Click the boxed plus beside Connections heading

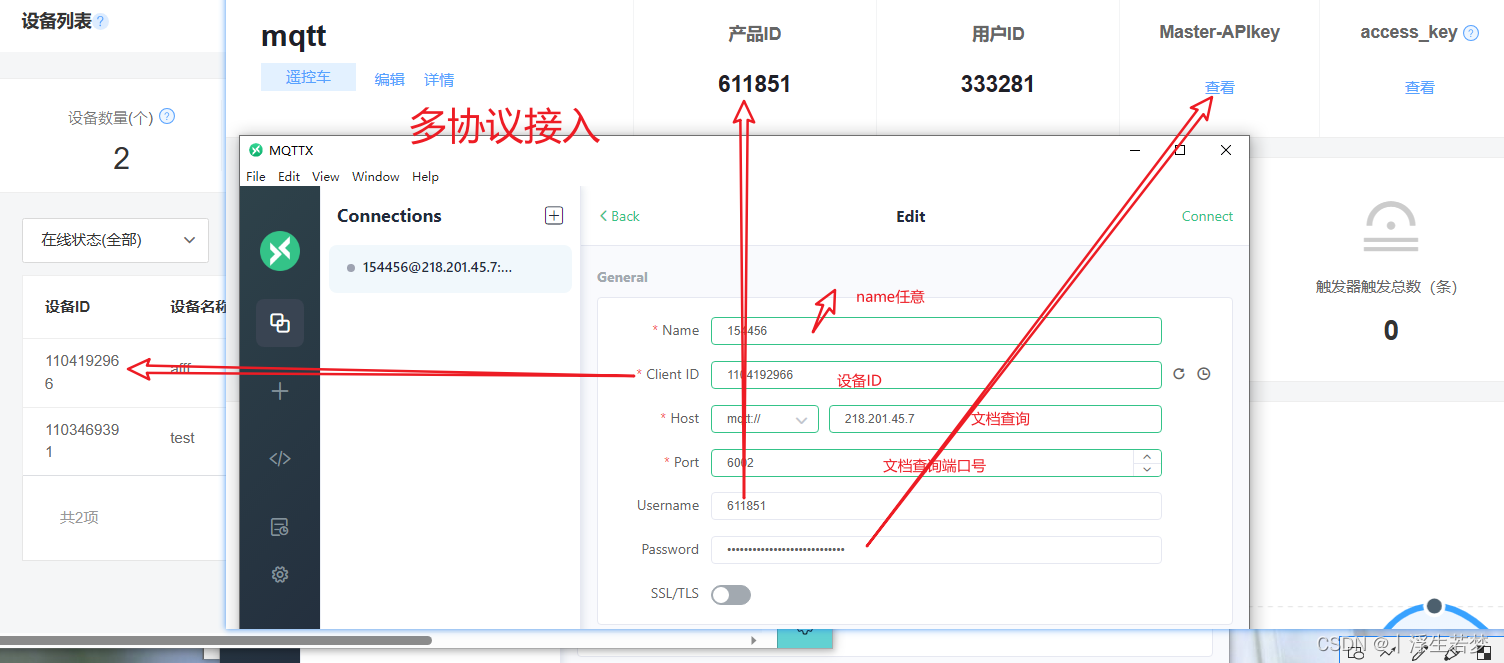(554, 215)
